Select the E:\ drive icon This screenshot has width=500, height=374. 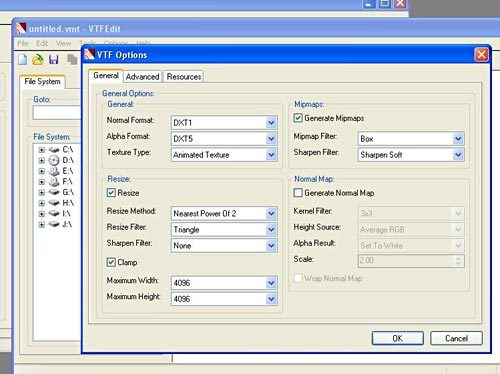(54, 171)
